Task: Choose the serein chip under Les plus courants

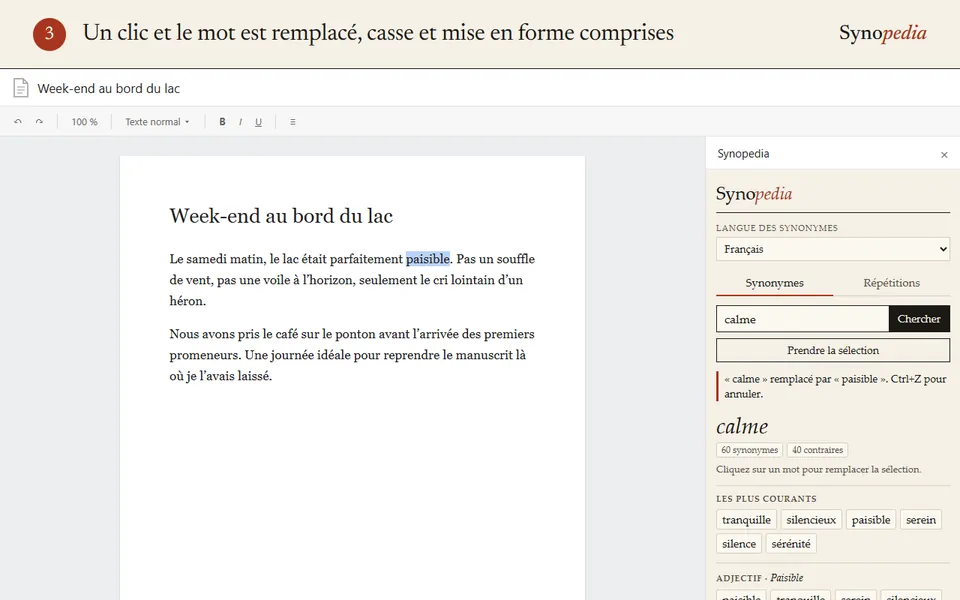Action: pyautogui.click(x=921, y=520)
